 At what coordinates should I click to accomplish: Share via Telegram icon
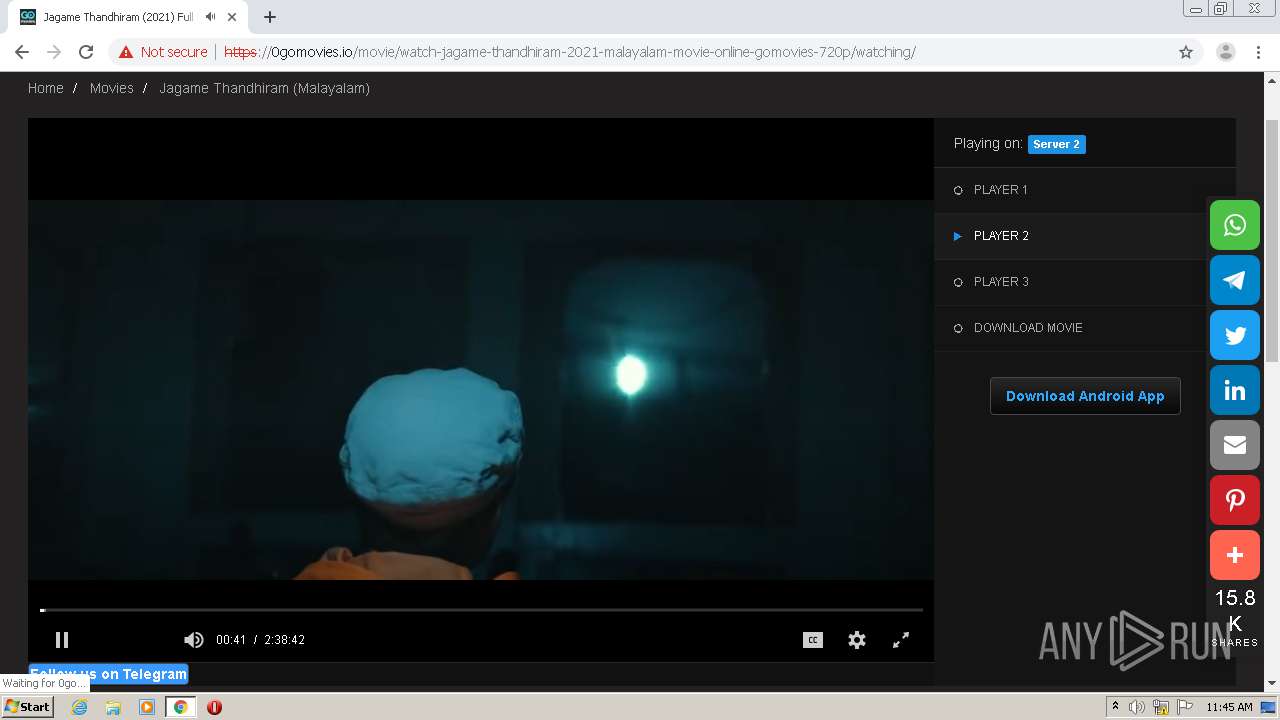point(1235,280)
